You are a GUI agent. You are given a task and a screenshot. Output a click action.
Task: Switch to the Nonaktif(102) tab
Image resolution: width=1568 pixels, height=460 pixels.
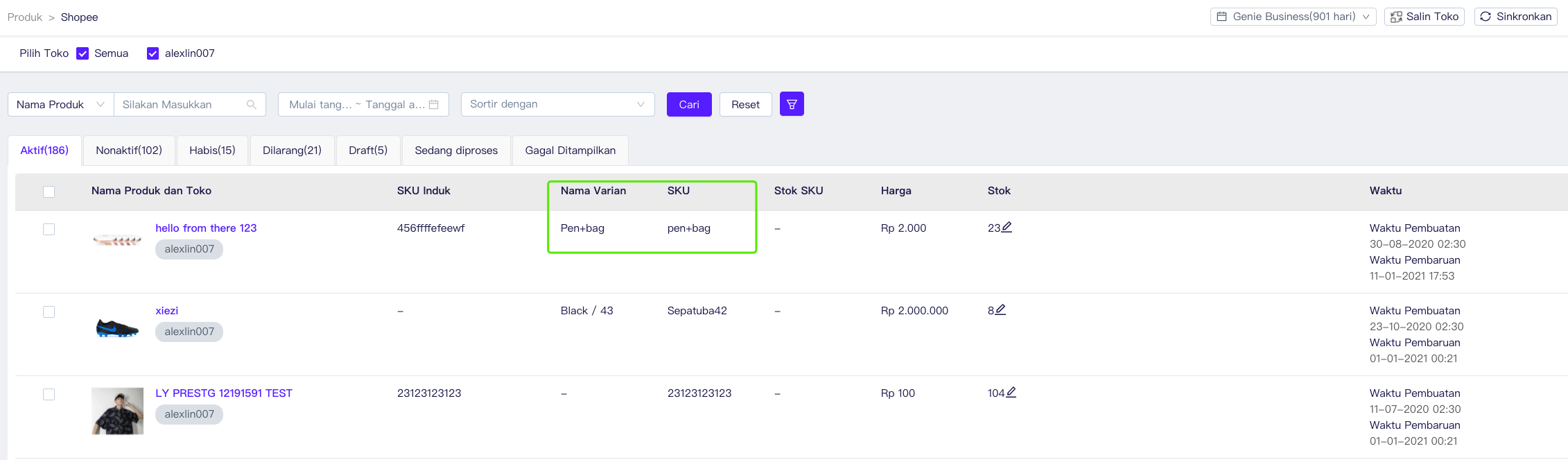coord(129,151)
